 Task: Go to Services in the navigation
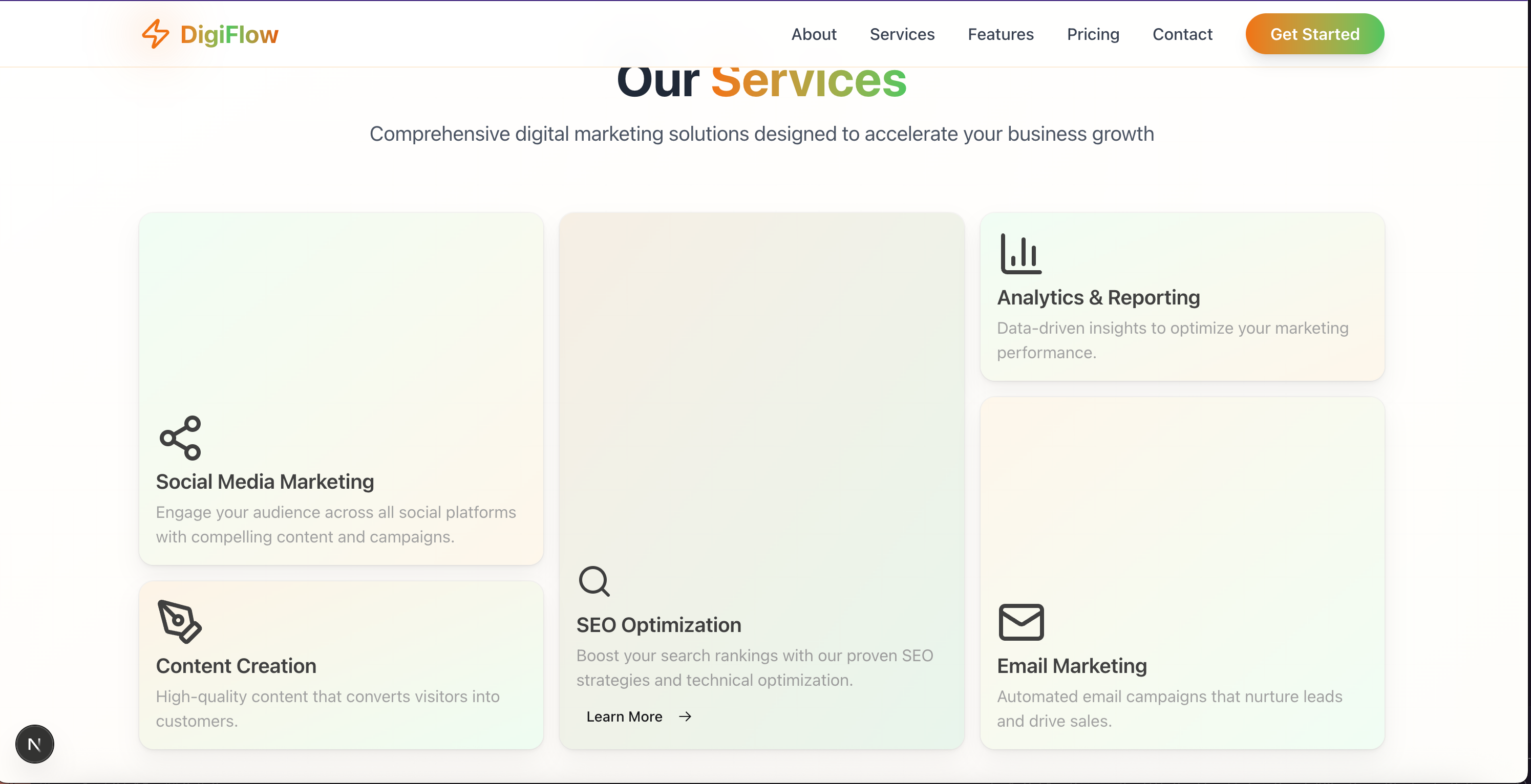point(902,34)
